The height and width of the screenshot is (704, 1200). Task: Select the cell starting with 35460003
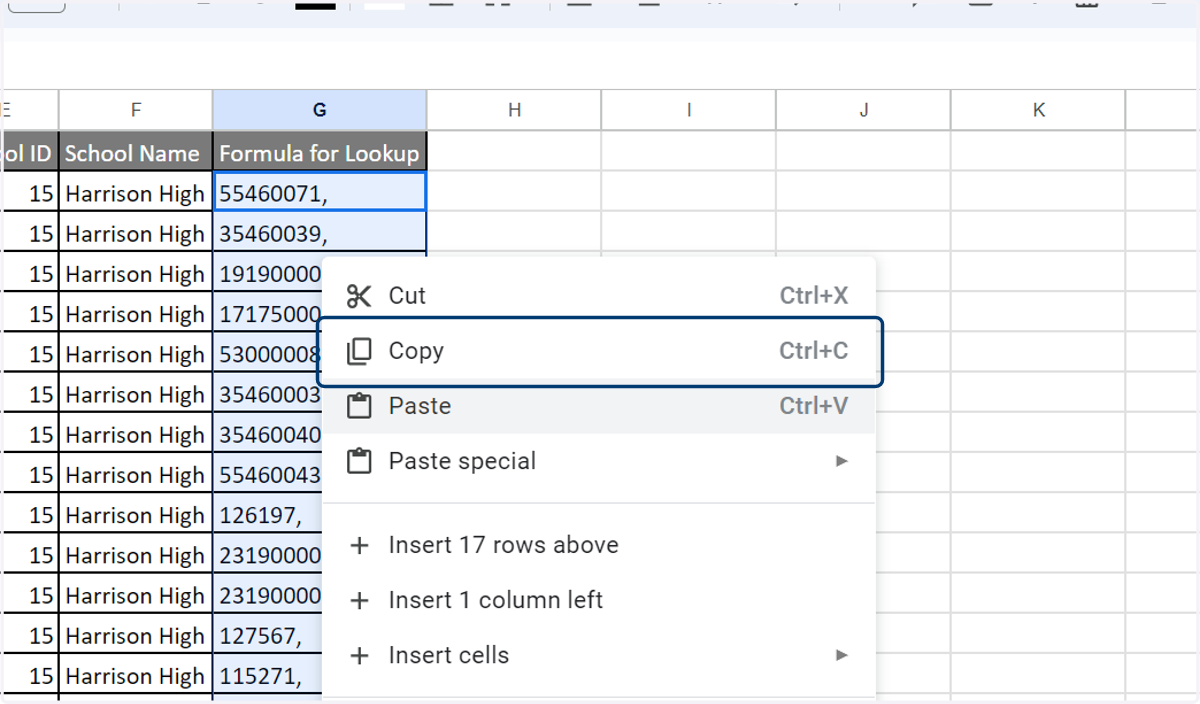(268, 395)
